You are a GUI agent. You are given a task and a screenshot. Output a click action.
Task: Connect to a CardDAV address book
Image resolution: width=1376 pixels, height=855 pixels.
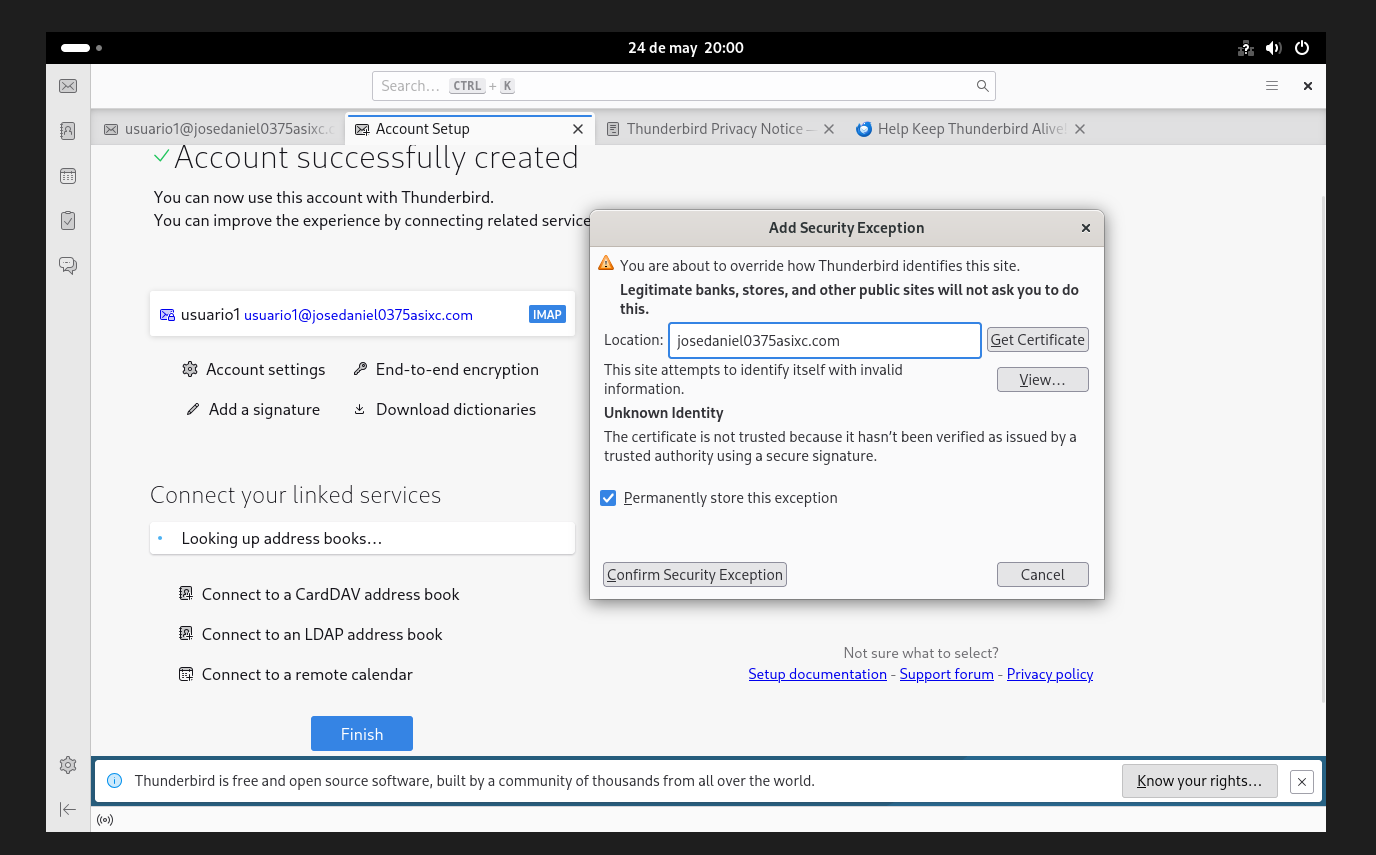pyautogui.click(x=319, y=594)
